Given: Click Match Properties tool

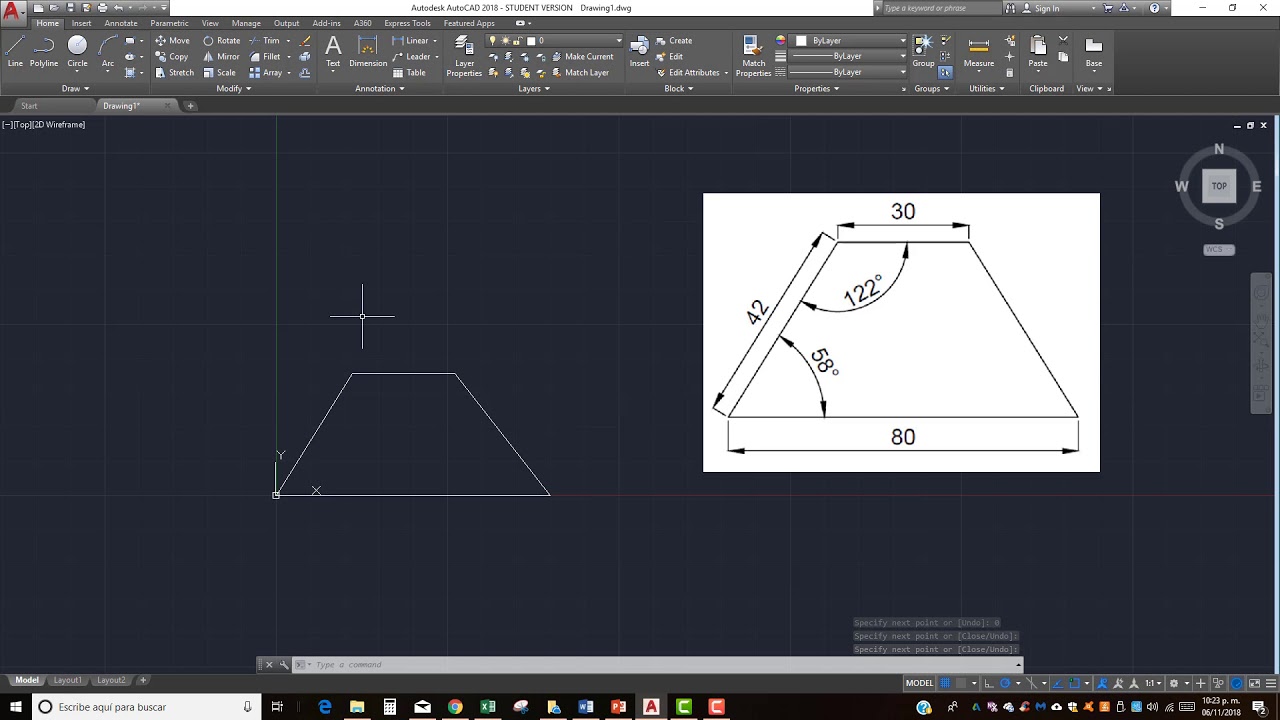Looking at the screenshot, I should pyautogui.click(x=753, y=56).
